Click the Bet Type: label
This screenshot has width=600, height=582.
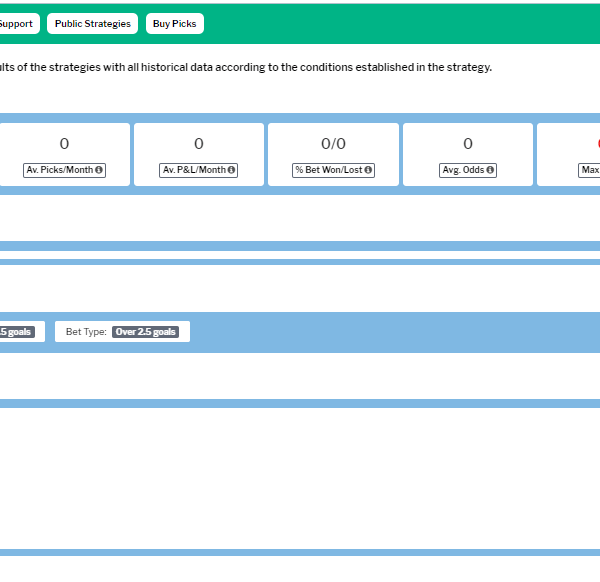coord(86,332)
